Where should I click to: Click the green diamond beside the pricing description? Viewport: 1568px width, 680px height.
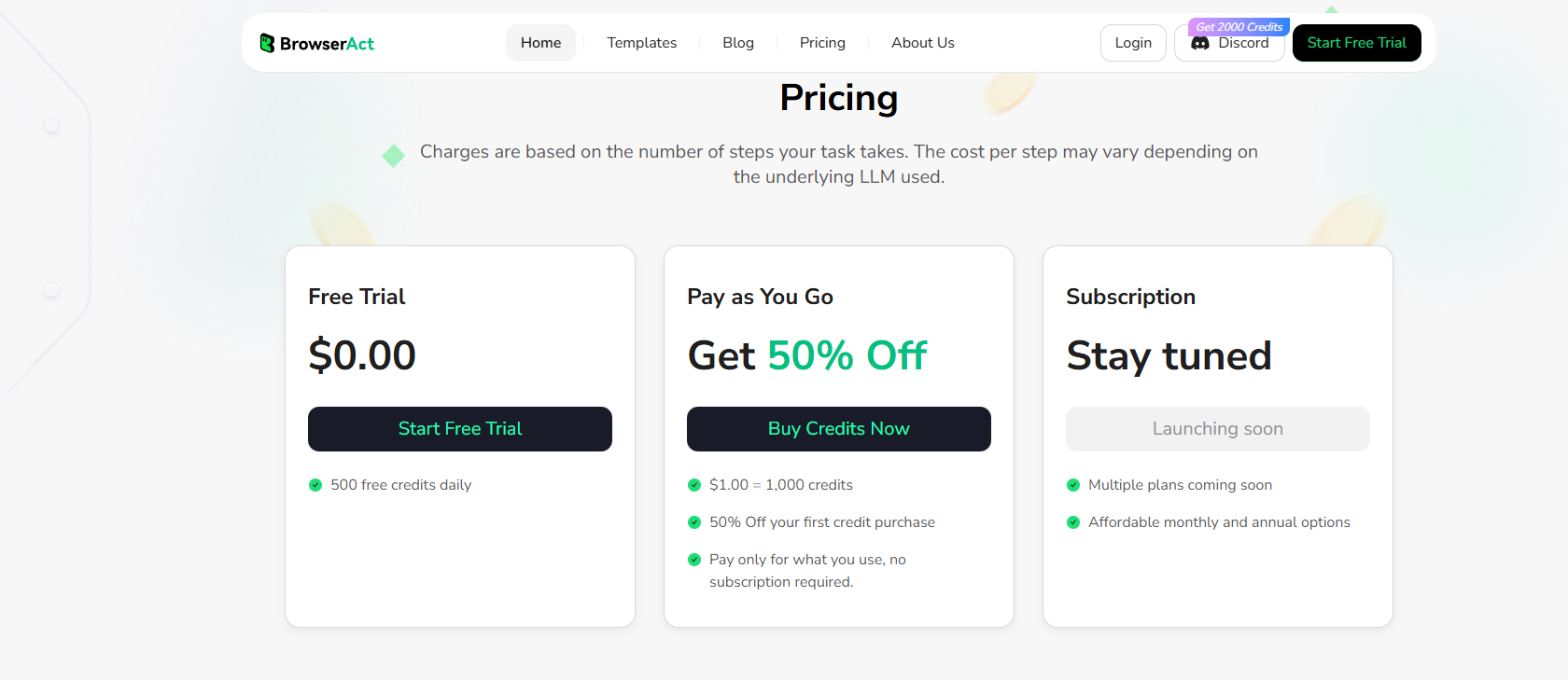point(394,156)
